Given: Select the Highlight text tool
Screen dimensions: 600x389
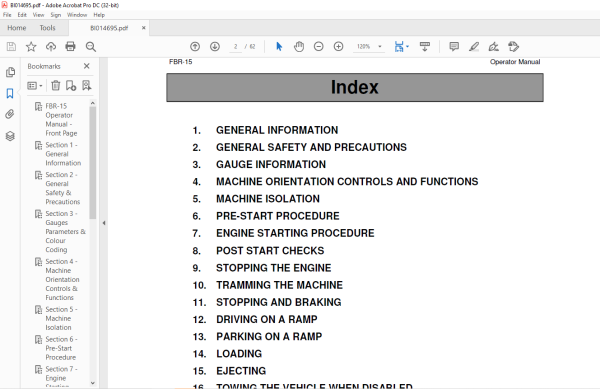Looking at the screenshot, I should pyautogui.click(x=474, y=47).
